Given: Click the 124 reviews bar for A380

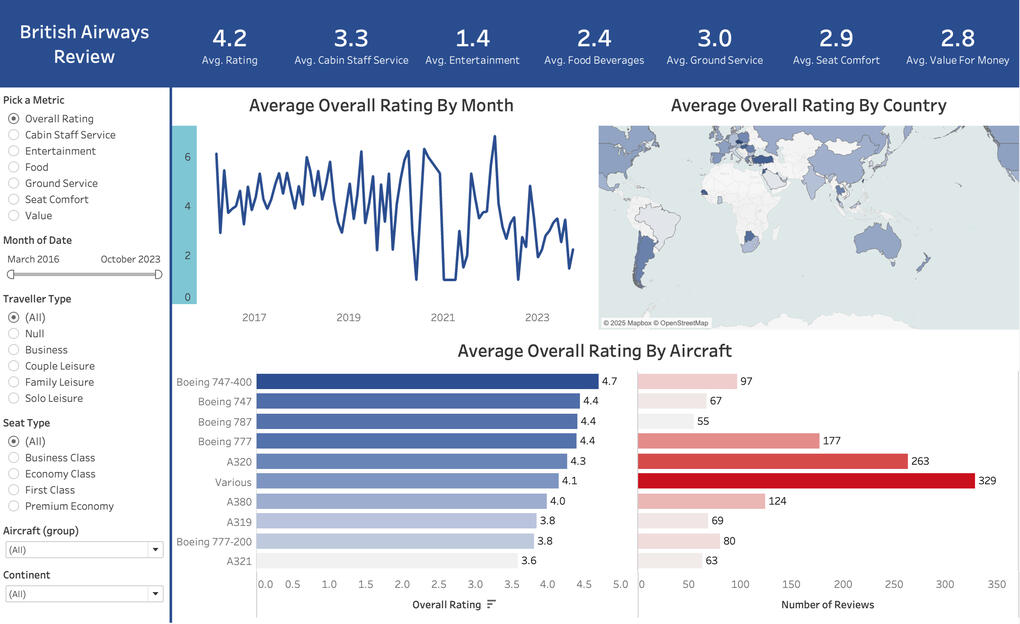Looking at the screenshot, I should pyautogui.click(x=701, y=501).
